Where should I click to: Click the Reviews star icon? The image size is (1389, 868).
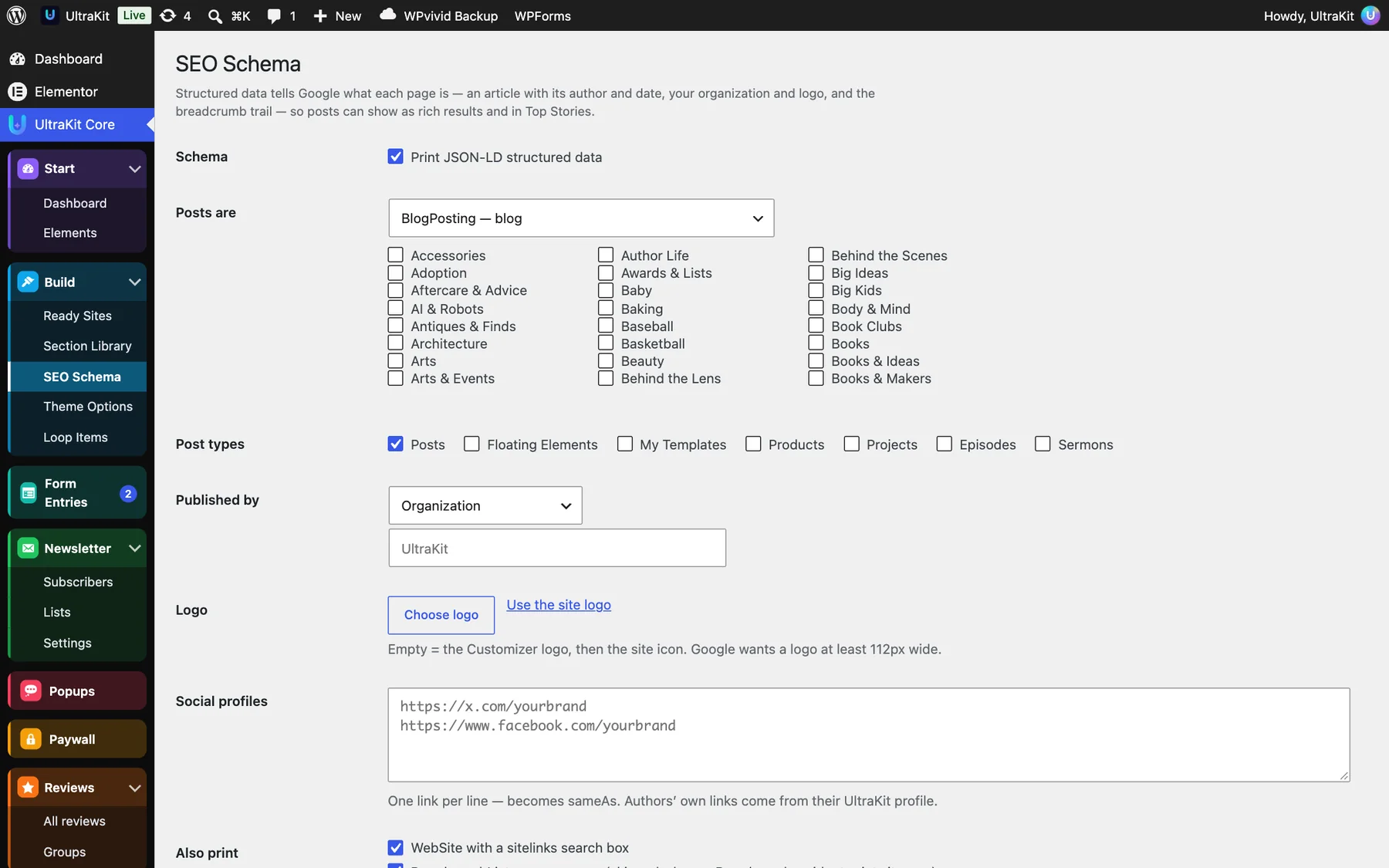click(28, 788)
